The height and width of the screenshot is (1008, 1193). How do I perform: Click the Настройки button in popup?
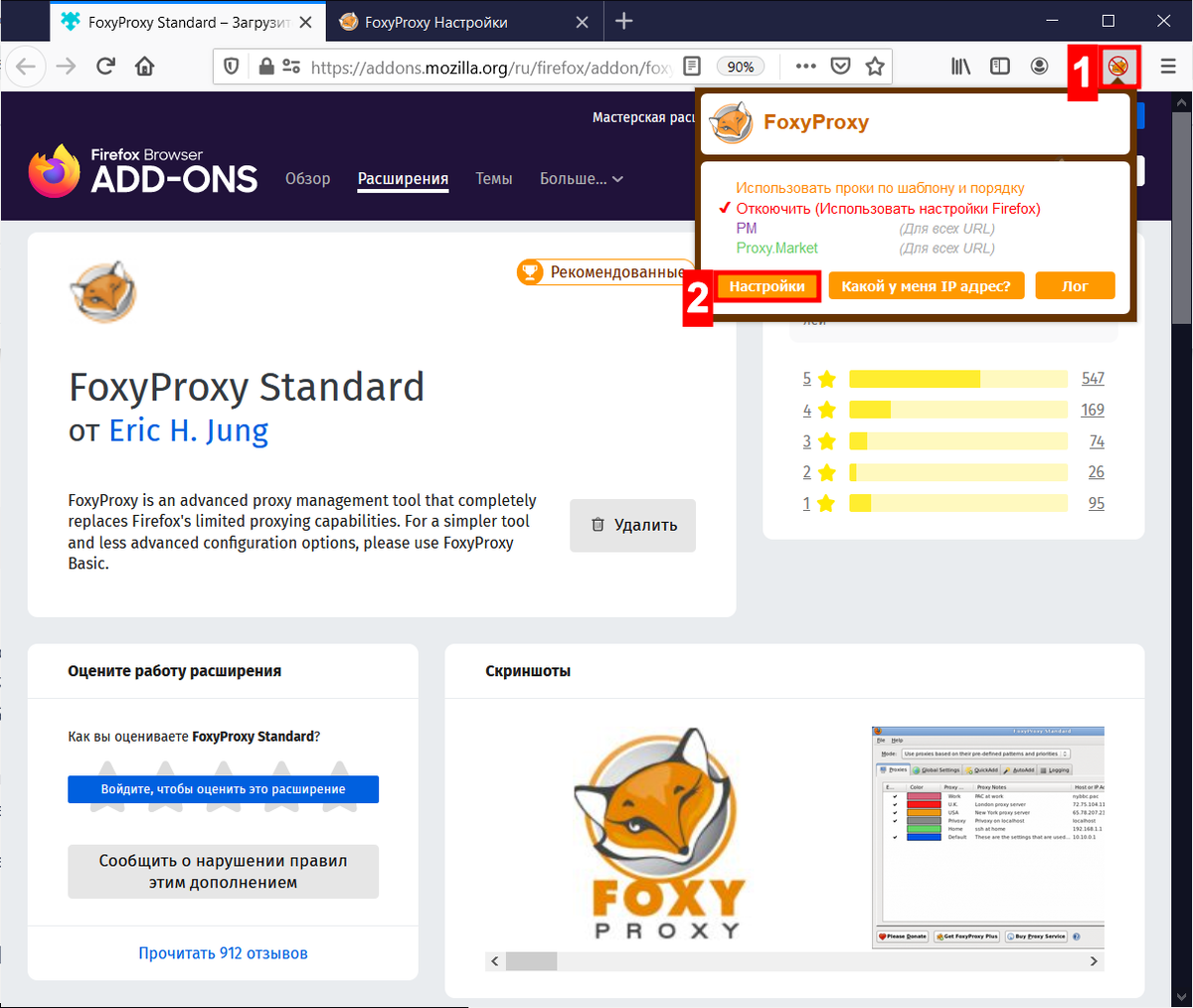click(767, 286)
